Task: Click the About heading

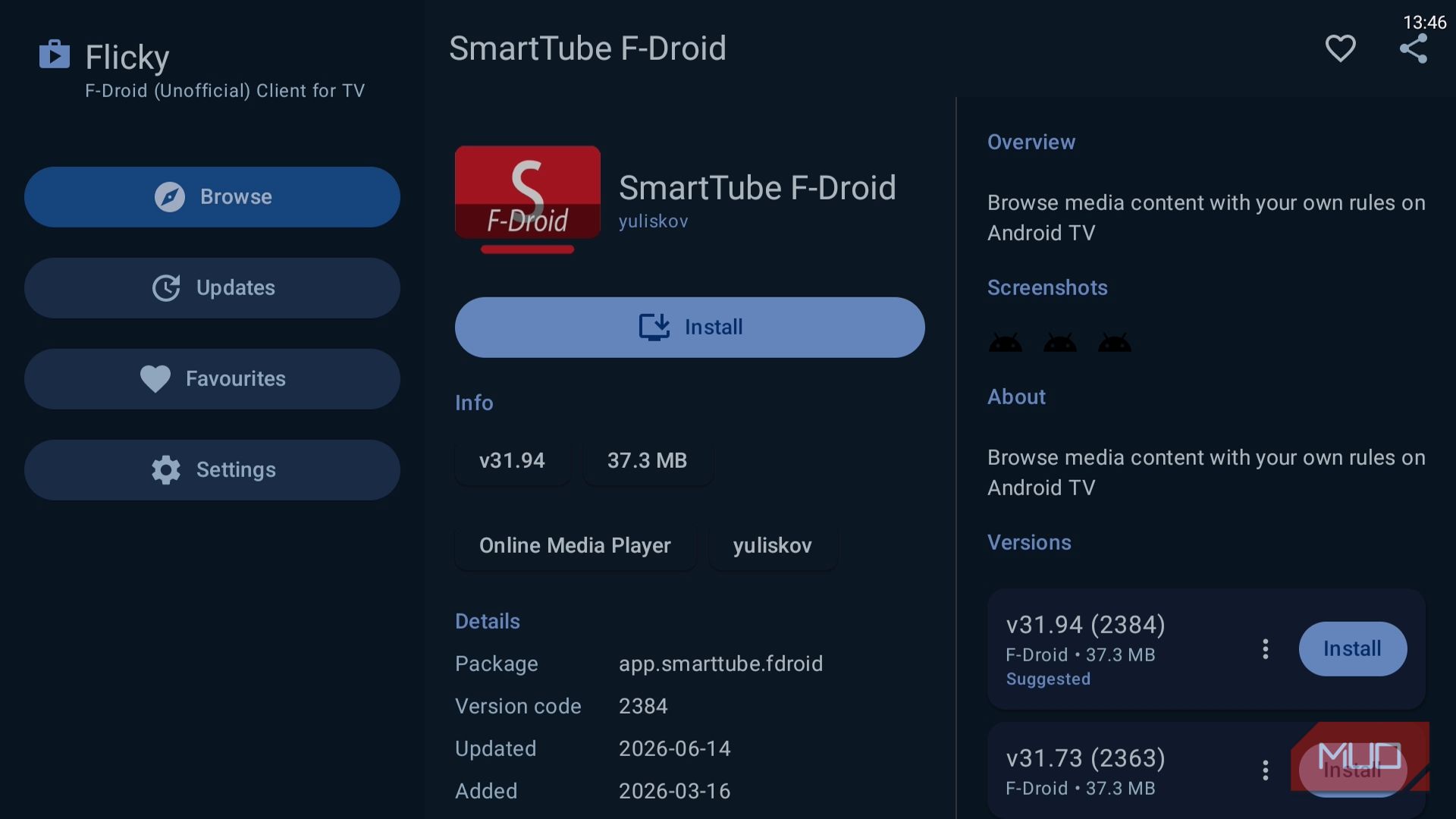Action: tap(1016, 397)
